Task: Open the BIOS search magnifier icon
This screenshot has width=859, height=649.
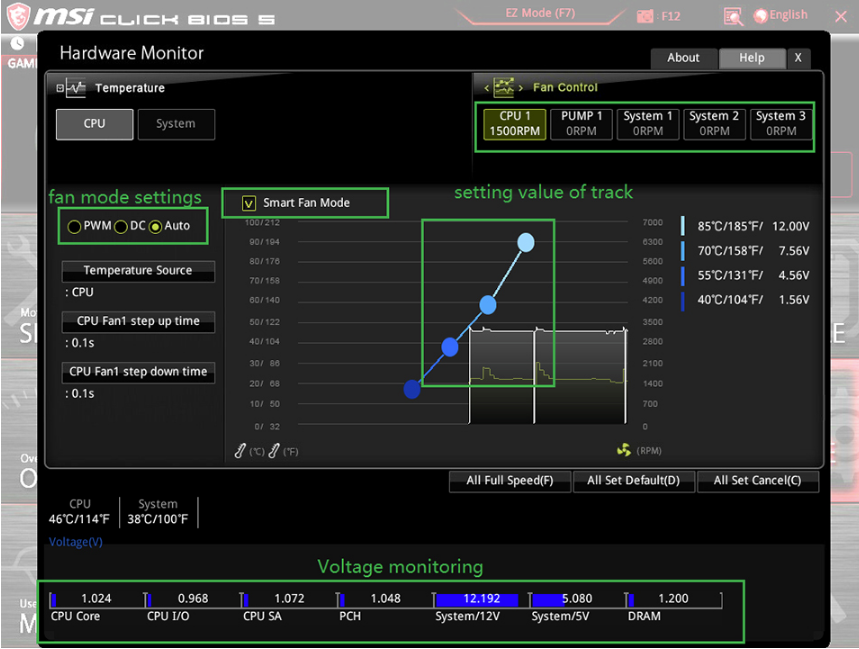Action: (733, 16)
